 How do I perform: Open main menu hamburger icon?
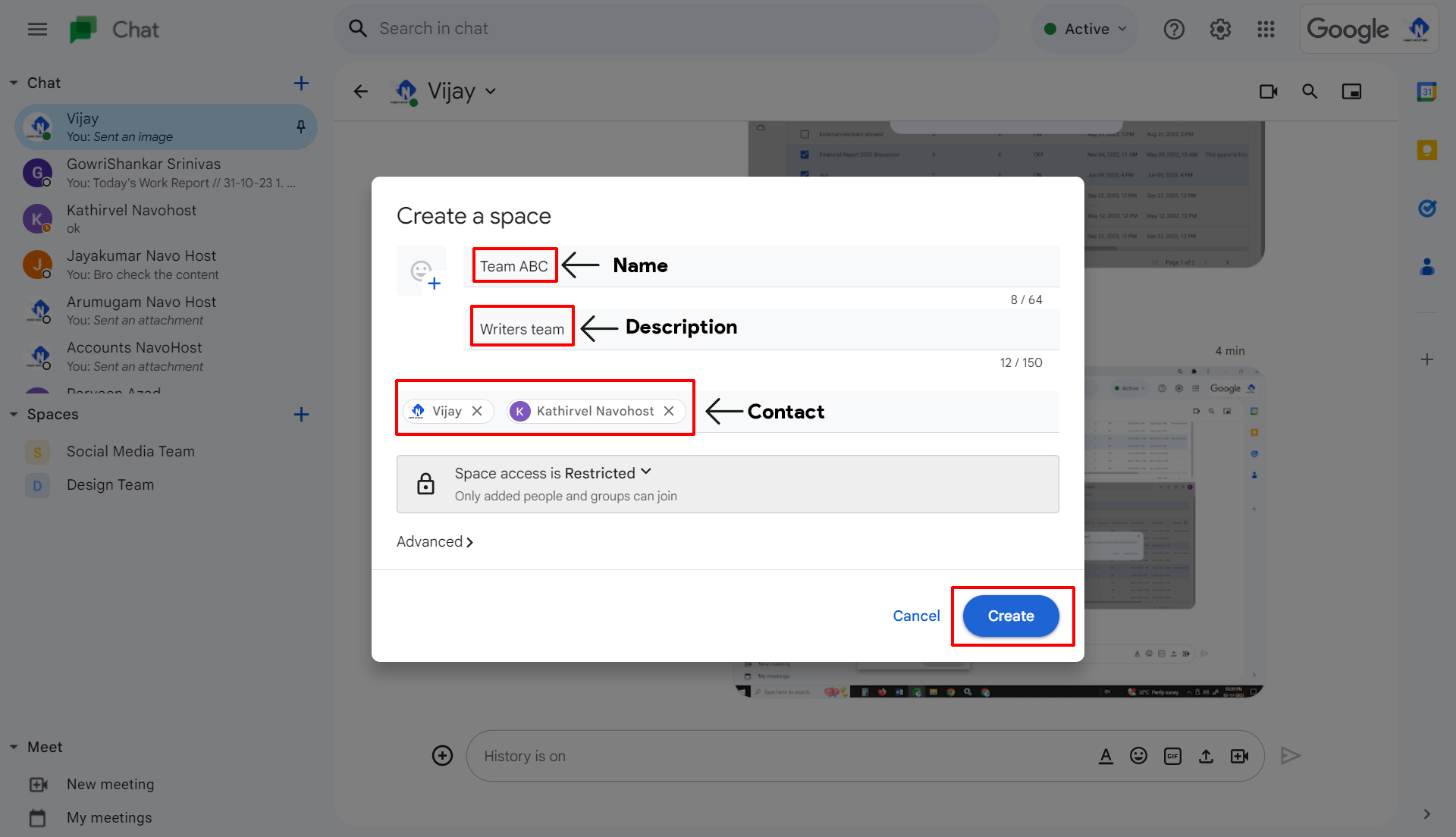click(x=37, y=30)
